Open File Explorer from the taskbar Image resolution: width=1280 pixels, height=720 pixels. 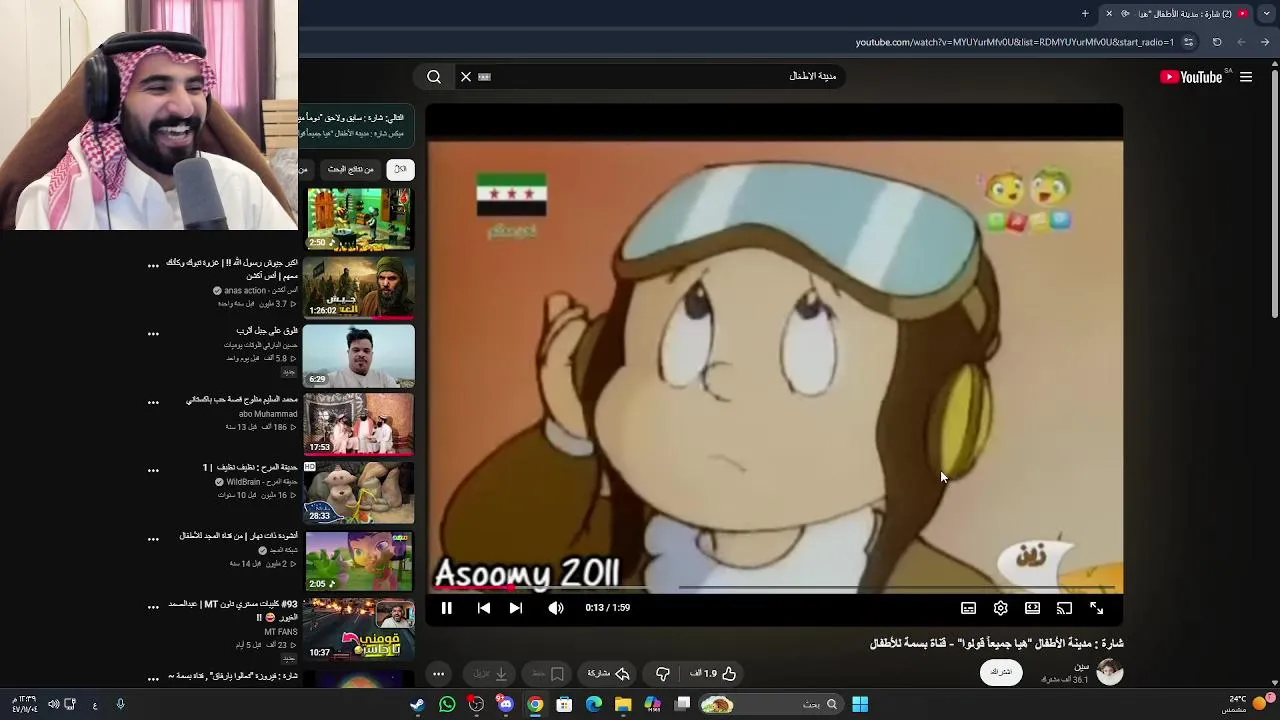623,704
